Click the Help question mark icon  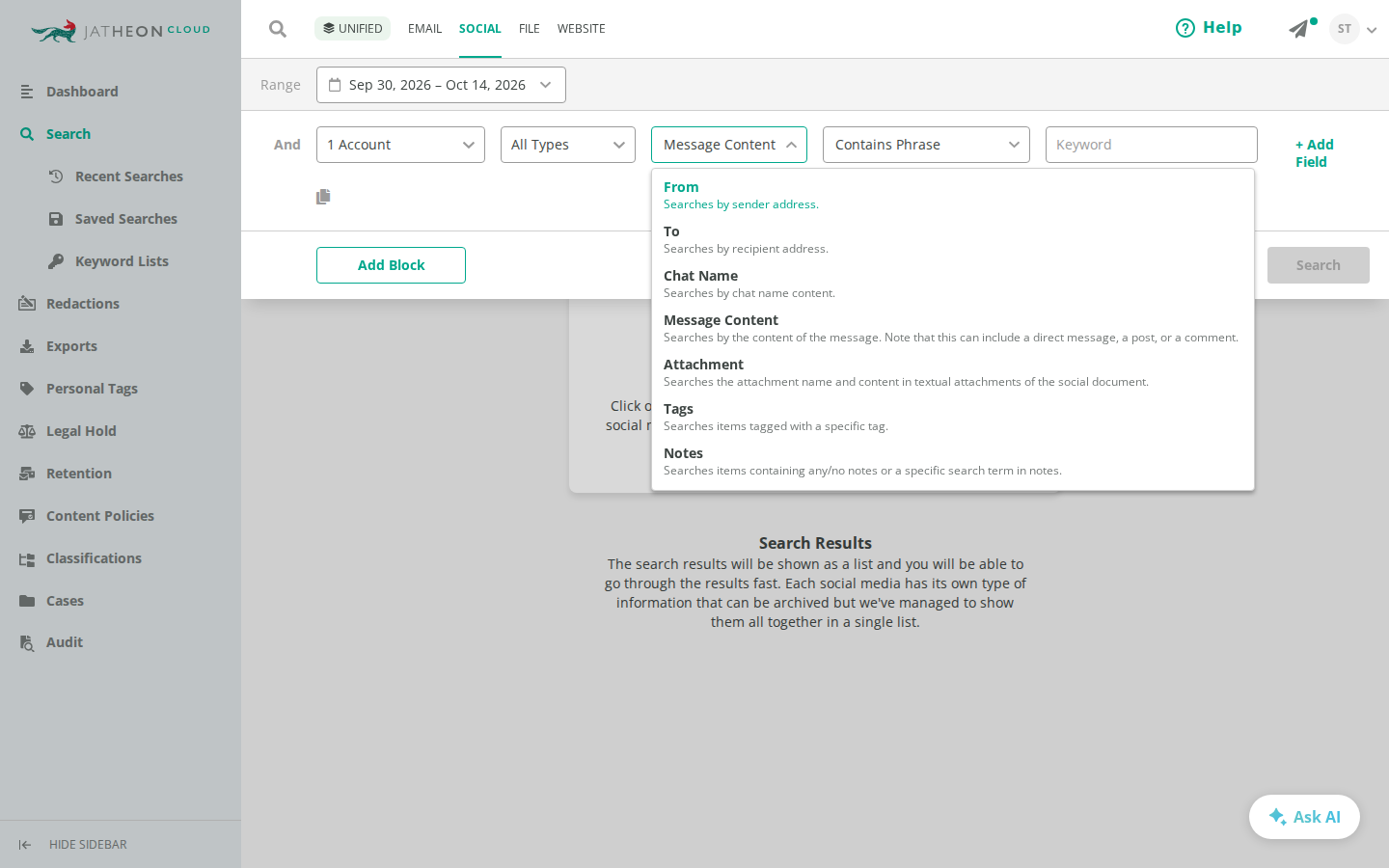click(1185, 28)
